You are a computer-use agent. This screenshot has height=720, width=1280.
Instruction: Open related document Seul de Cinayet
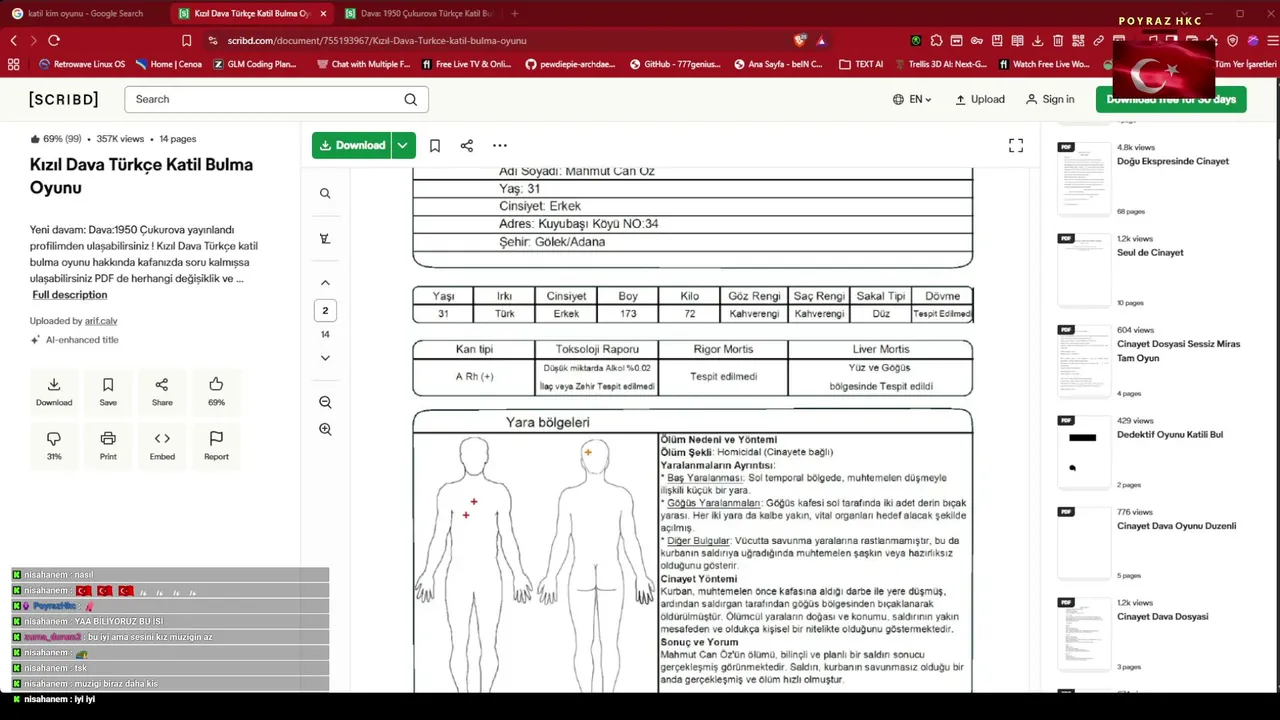click(1150, 253)
